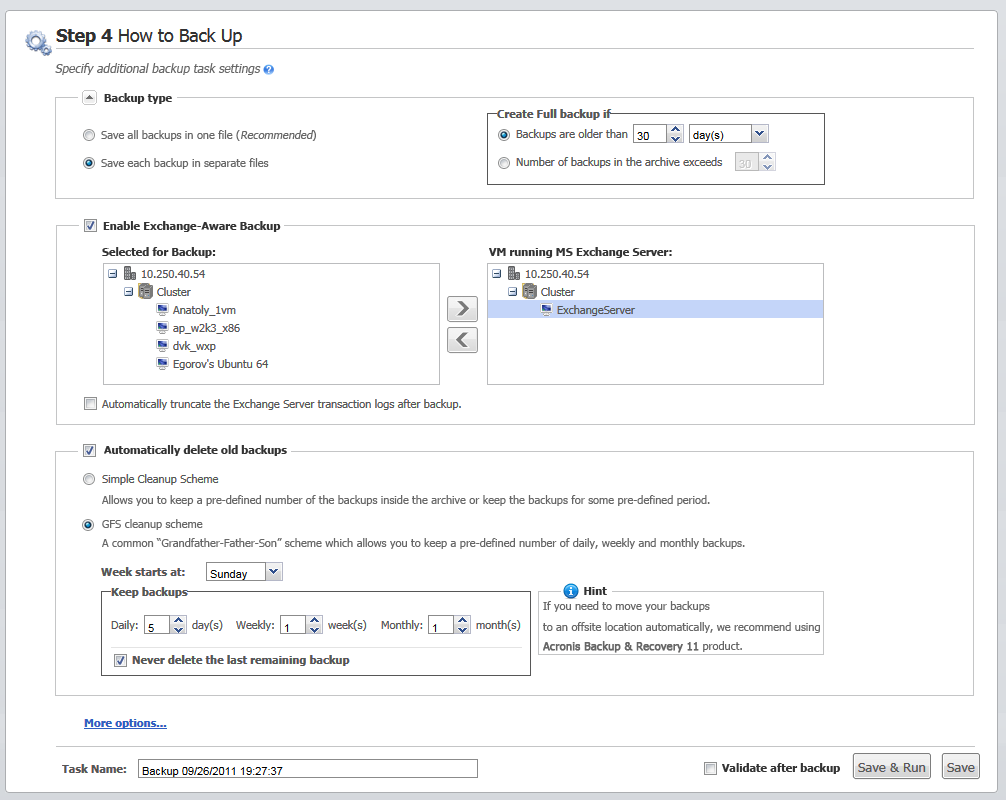This screenshot has height=800, width=1006.
Task: Open the Week starts at dropdown
Action: [x=274, y=572]
